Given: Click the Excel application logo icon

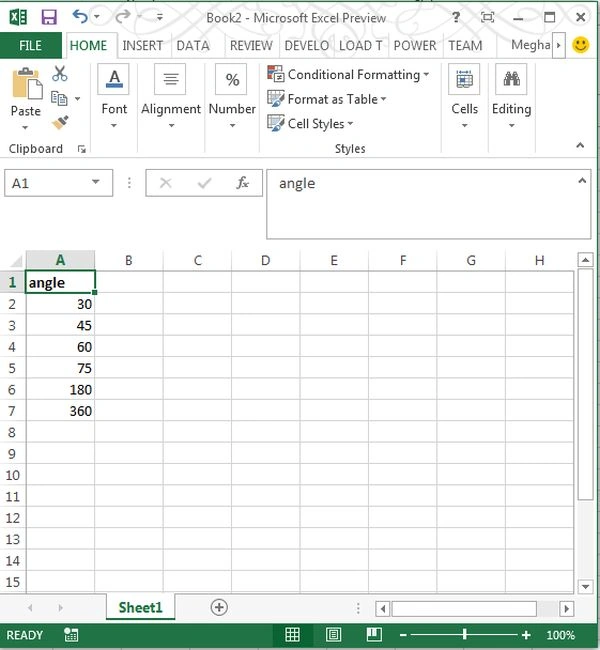Looking at the screenshot, I should point(18,17).
